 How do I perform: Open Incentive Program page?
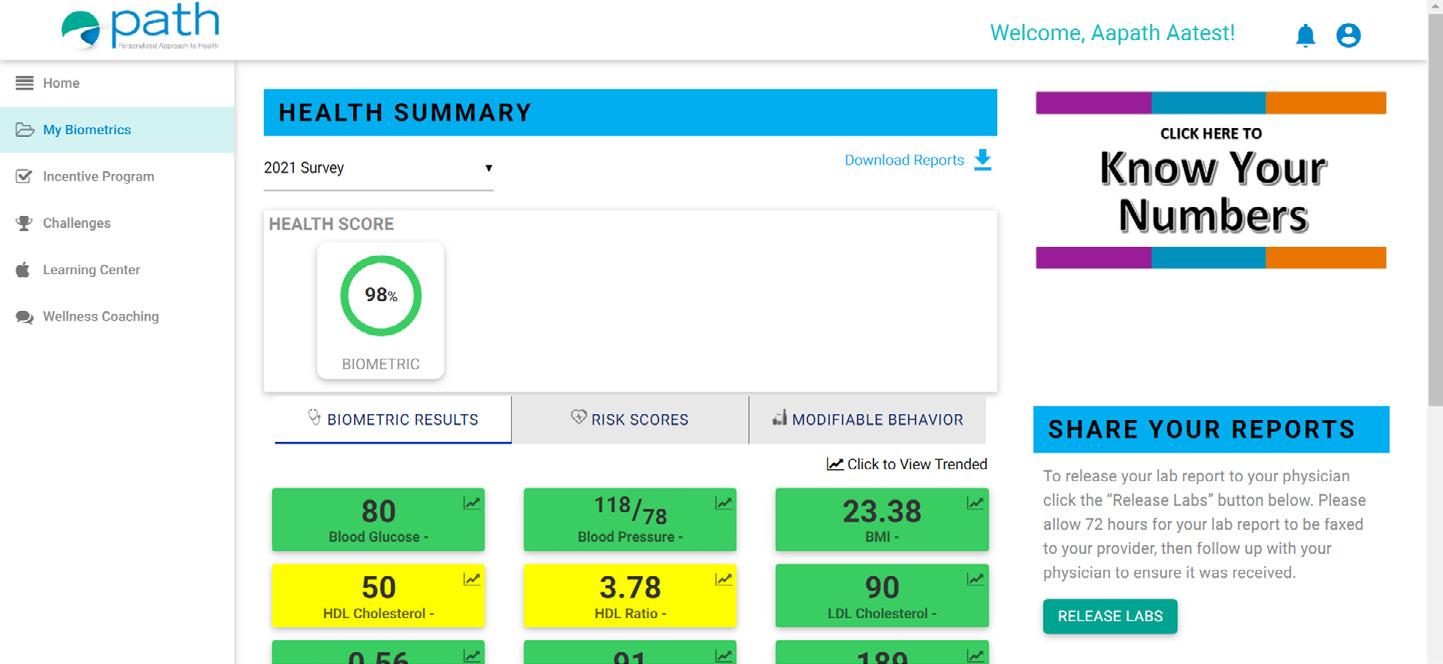pyautogui.click(x=117, y=176)
